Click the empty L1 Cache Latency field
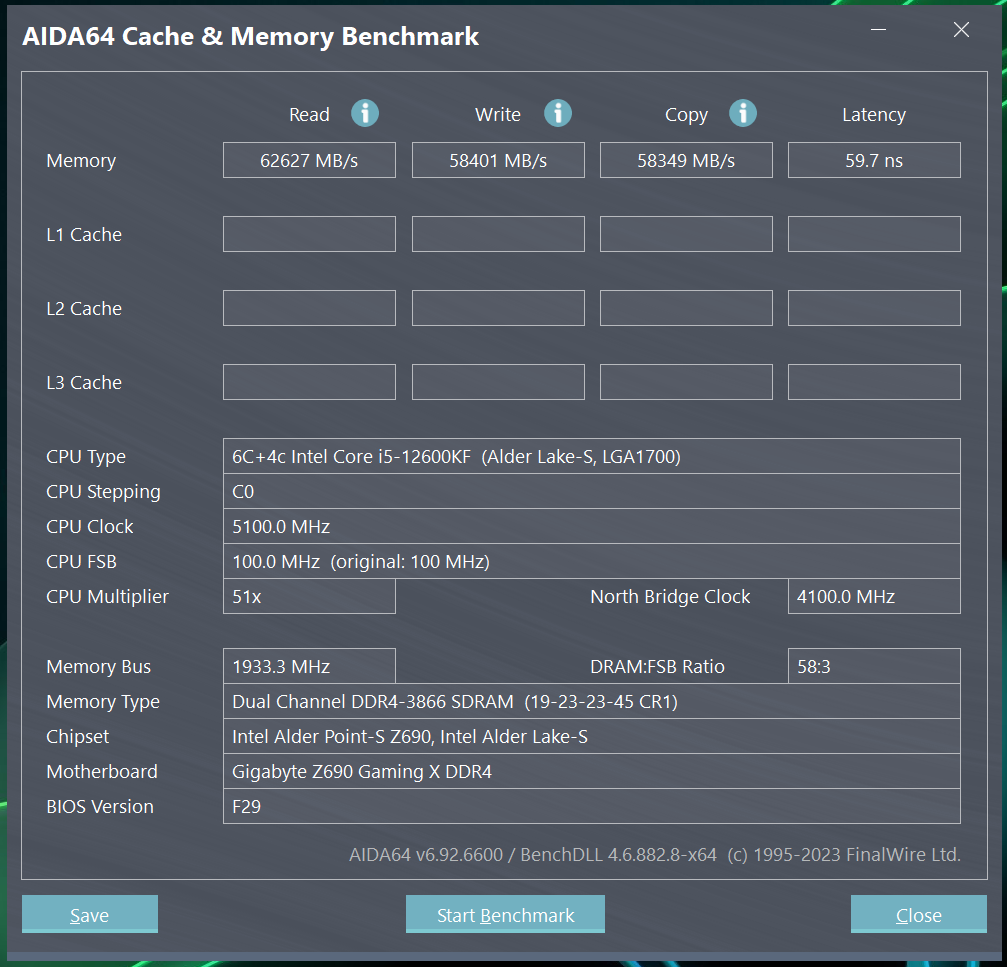Screen dimensions: 1007x967 coord(874,234)
